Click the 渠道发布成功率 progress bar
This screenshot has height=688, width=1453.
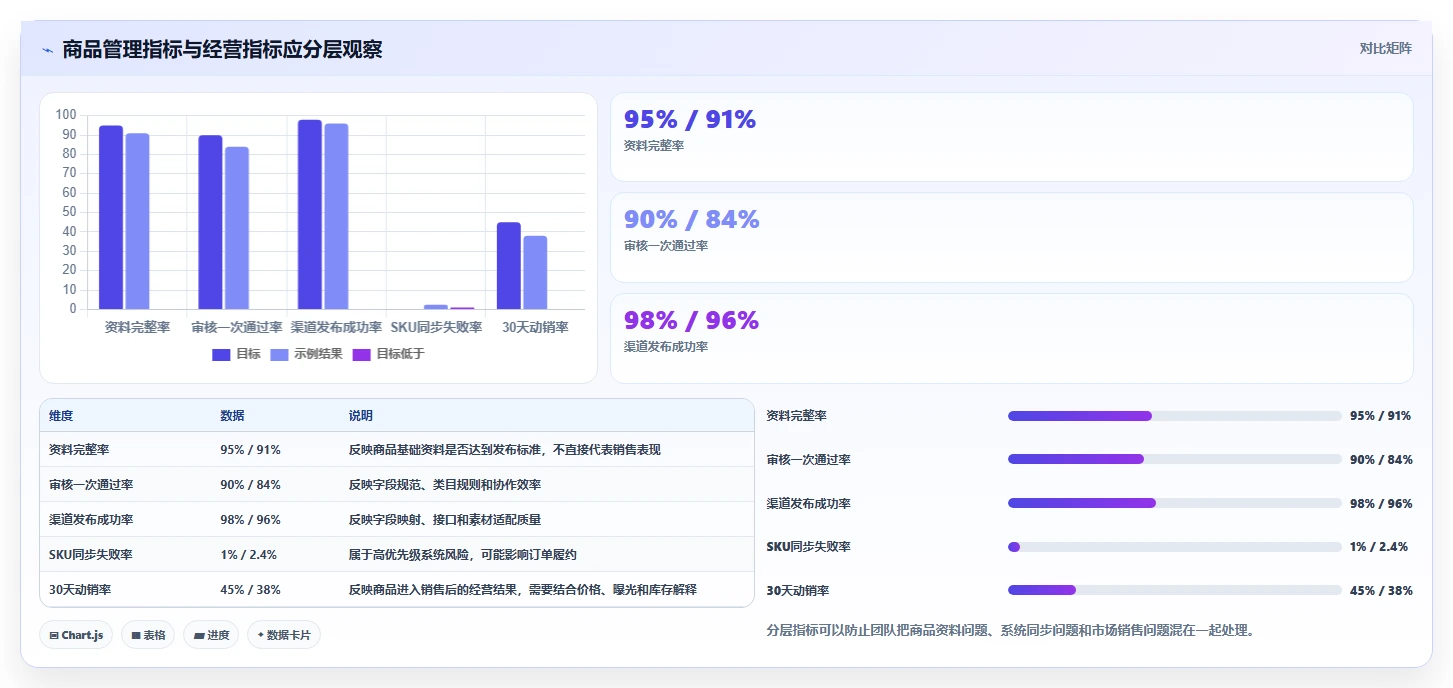click(1174, 503)
